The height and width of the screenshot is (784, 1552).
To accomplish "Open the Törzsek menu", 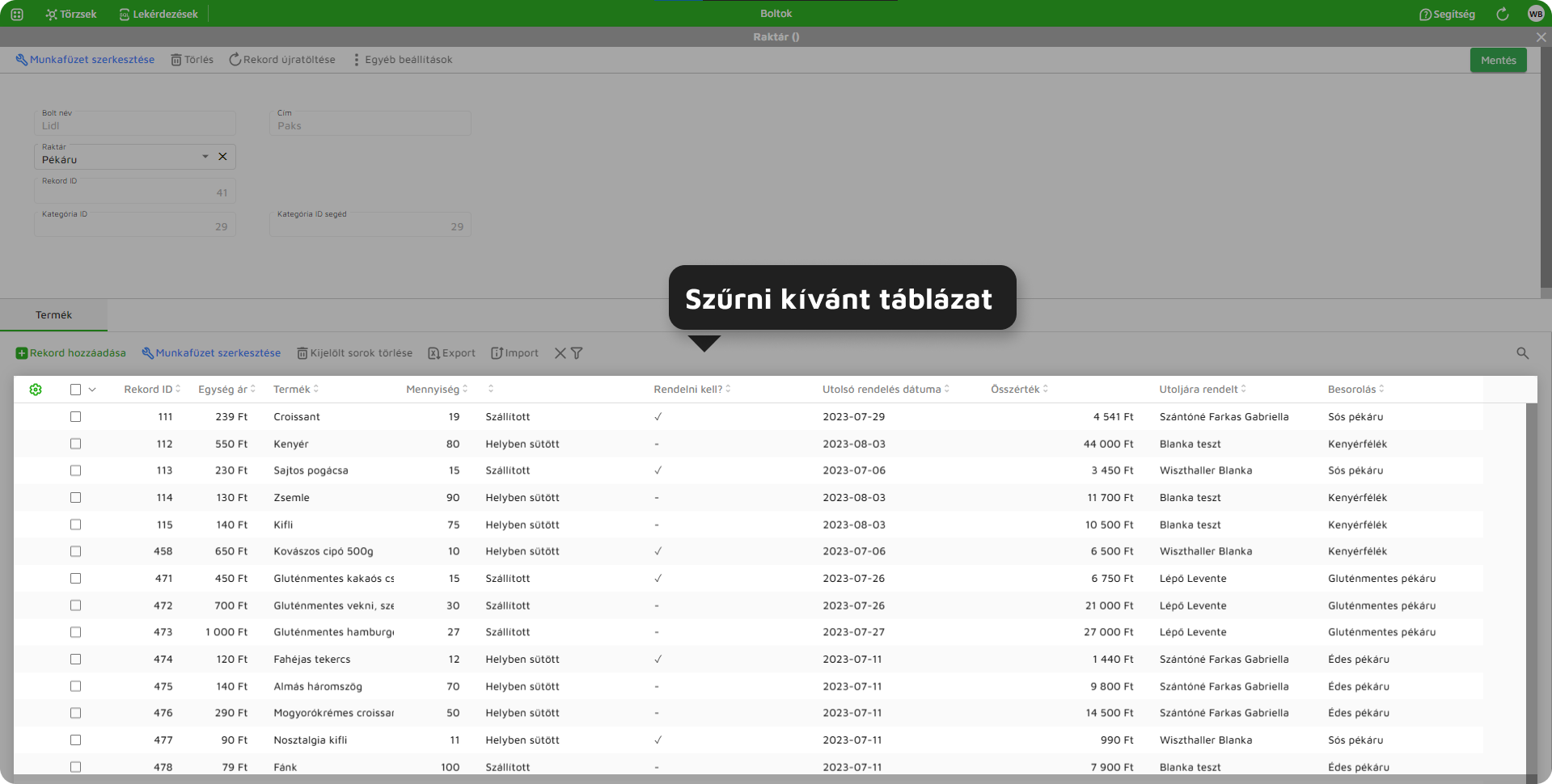I will click(x=71, y=14).
